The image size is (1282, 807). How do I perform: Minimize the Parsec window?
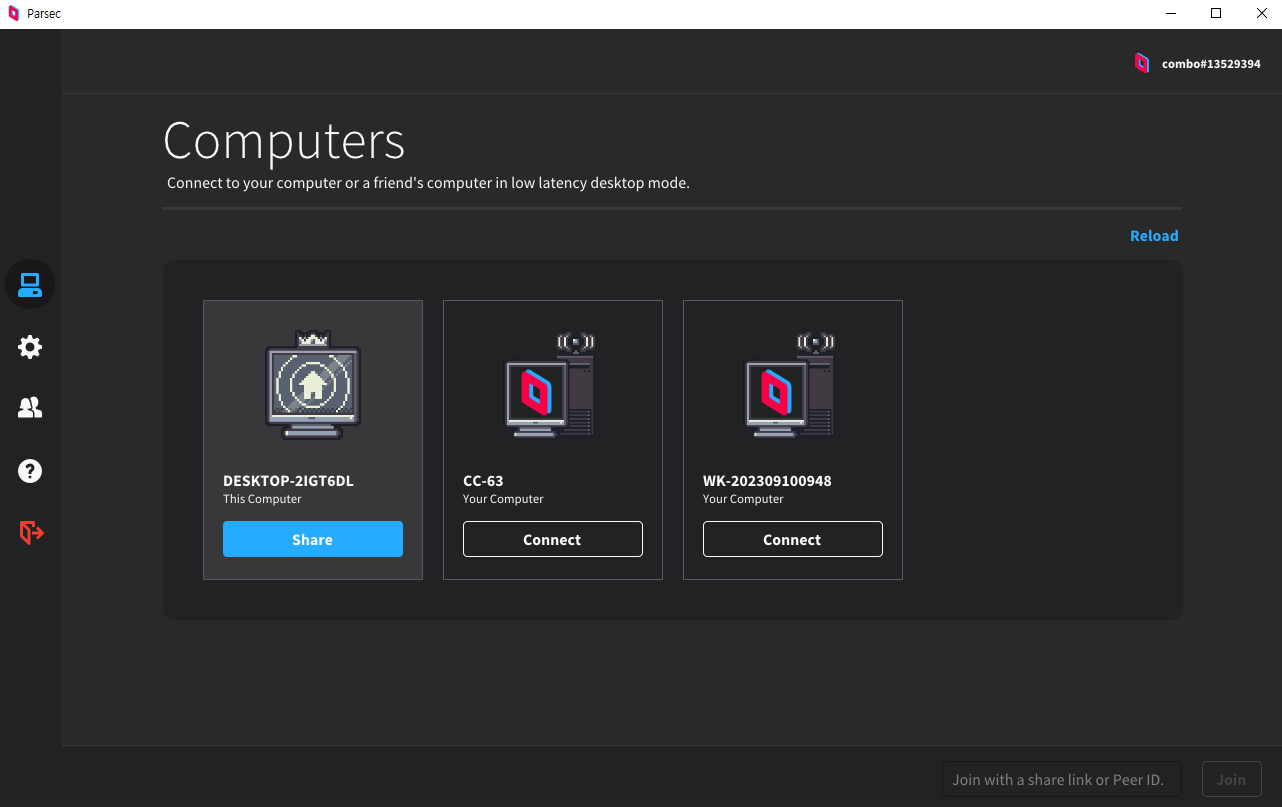pyautogui.click(x=1170, y=14)
